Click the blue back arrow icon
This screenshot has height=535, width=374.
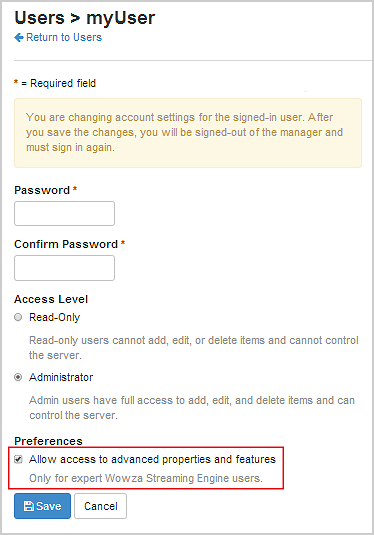coord(19,37)
